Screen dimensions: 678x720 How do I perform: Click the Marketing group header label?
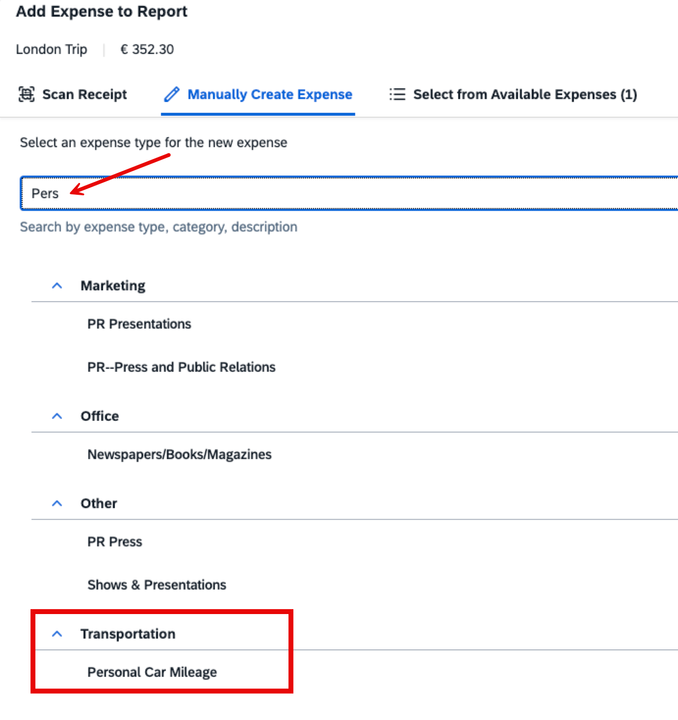click(x=113, y=285)
